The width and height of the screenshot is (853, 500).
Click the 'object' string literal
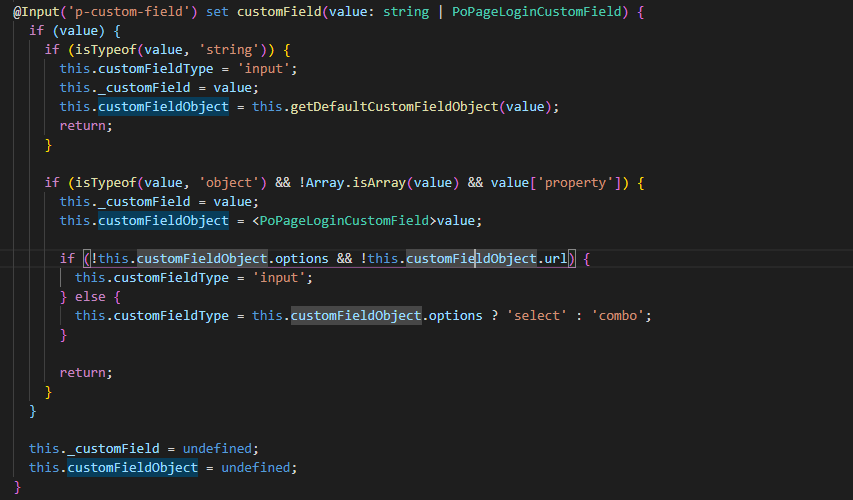(x=229, y=183)
